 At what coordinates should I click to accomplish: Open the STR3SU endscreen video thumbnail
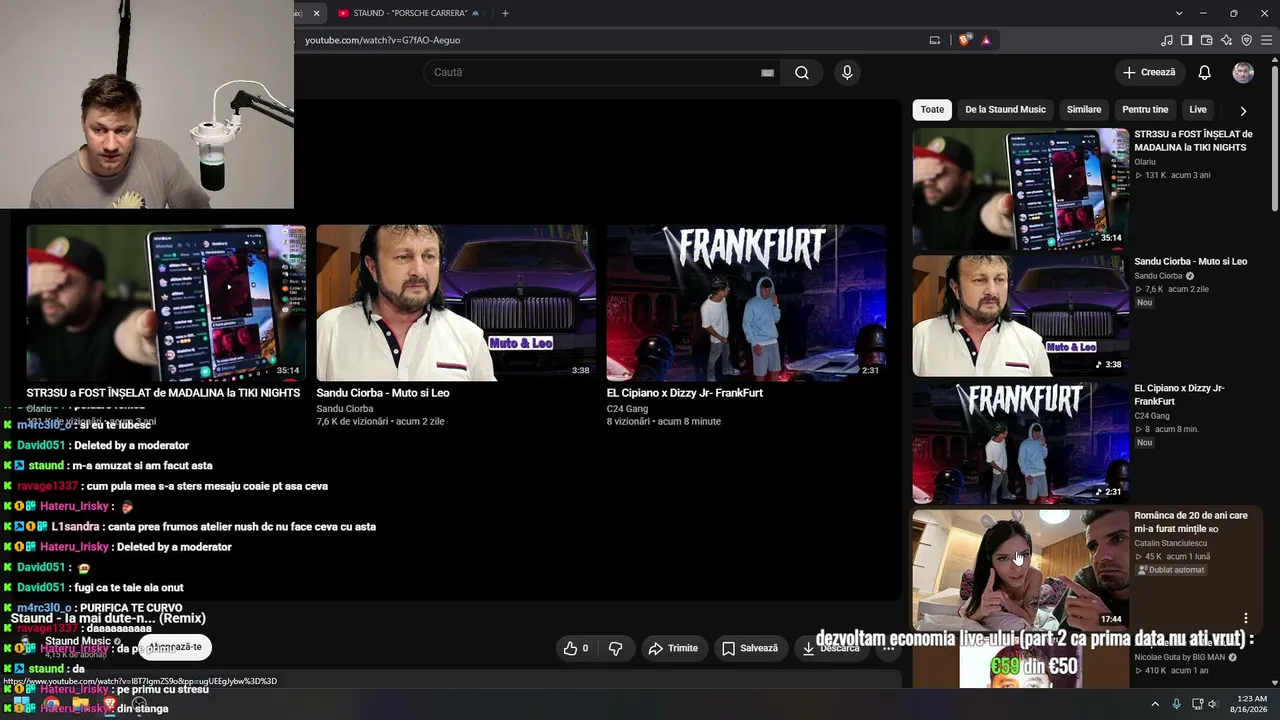click(166, 303)
